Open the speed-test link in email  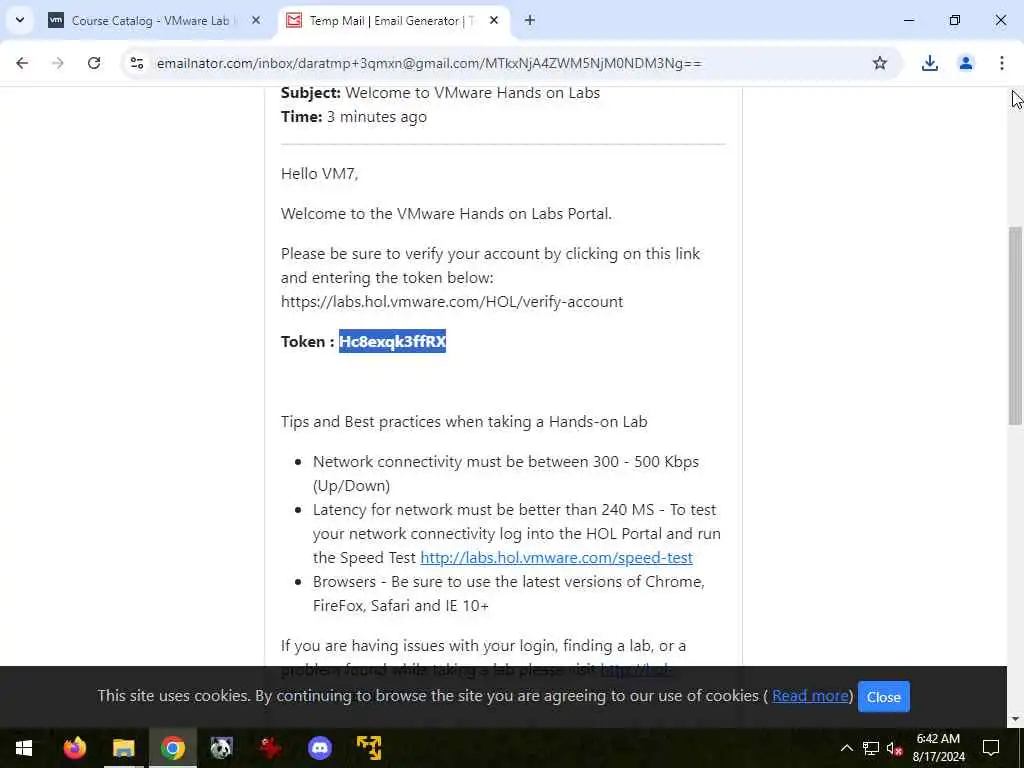coord(556,557)
